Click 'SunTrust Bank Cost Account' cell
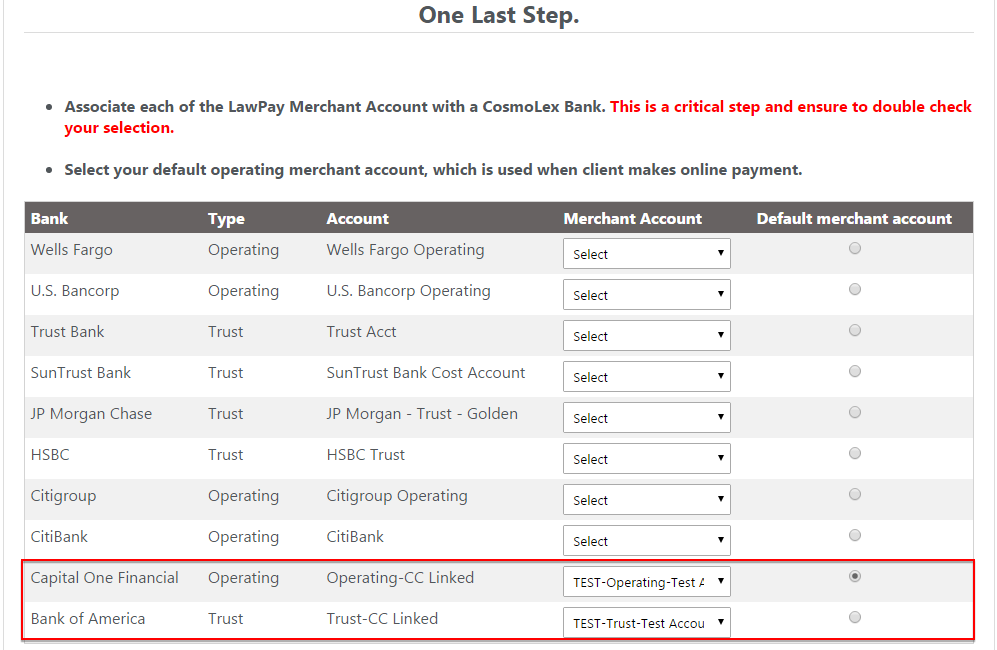This screenshot has width=997, height=650. click(425, 373)
